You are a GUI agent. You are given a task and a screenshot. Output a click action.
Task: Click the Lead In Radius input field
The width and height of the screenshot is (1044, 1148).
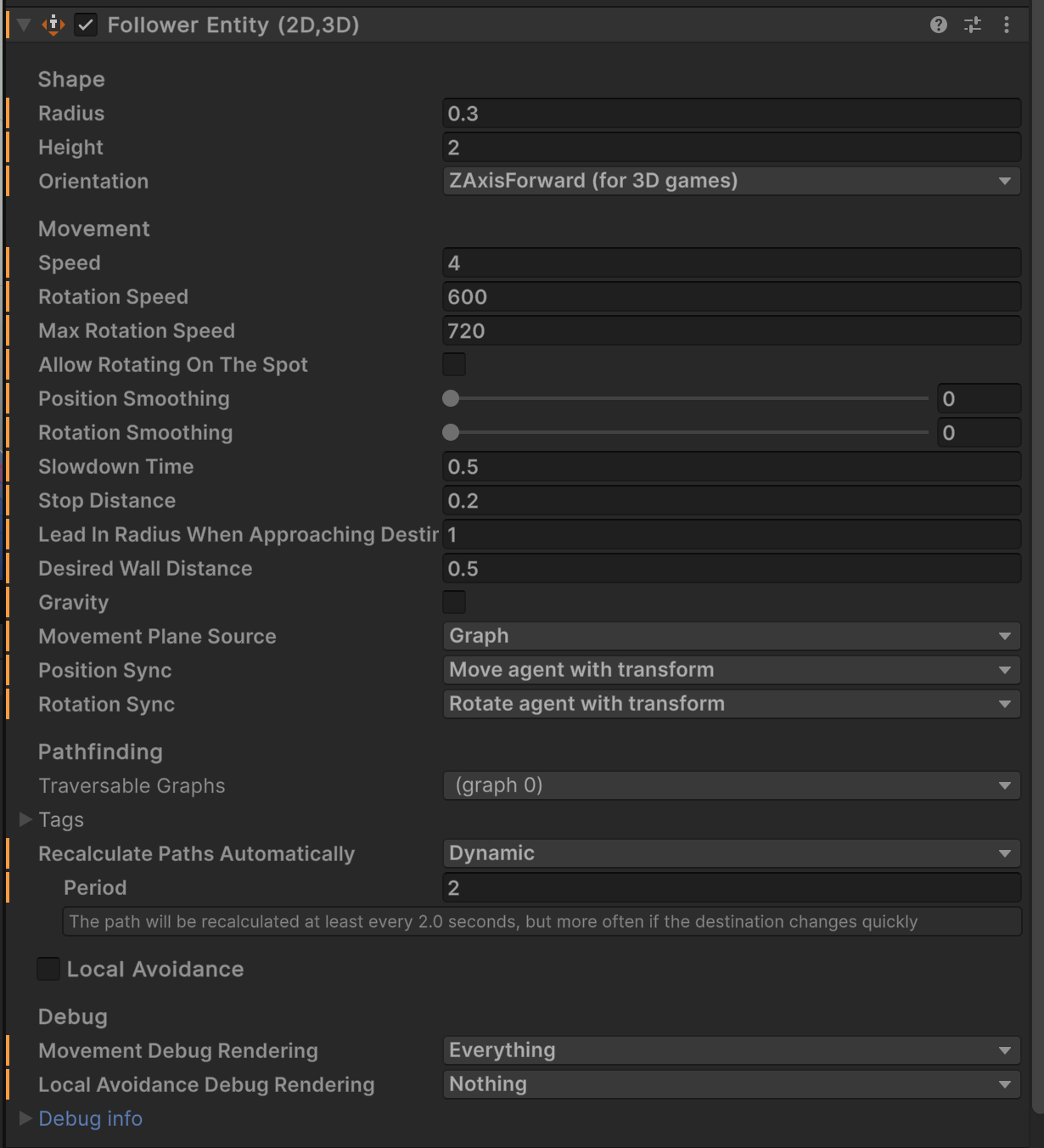732,534
